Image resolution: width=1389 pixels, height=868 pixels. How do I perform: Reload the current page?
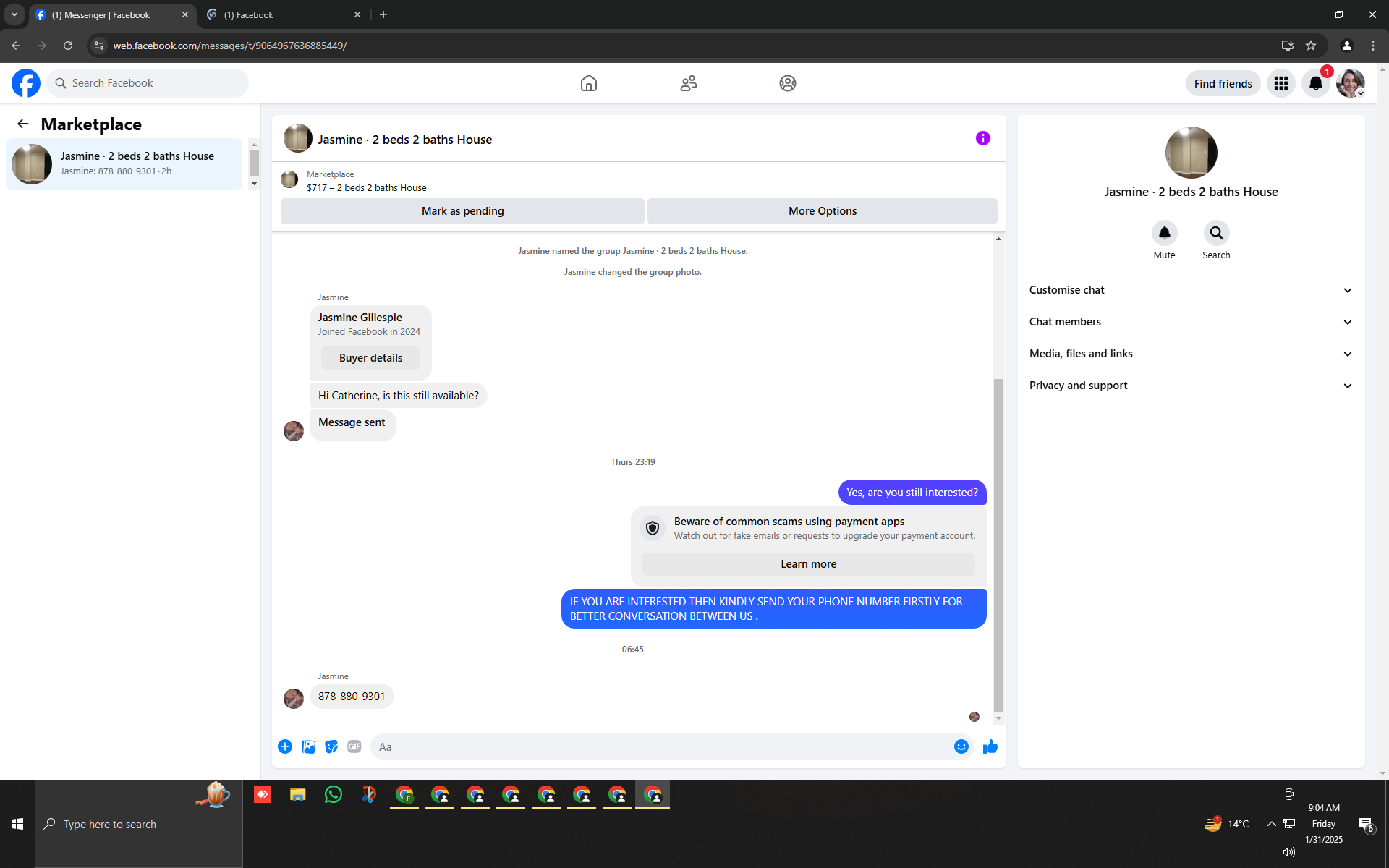tap(68, 46)
